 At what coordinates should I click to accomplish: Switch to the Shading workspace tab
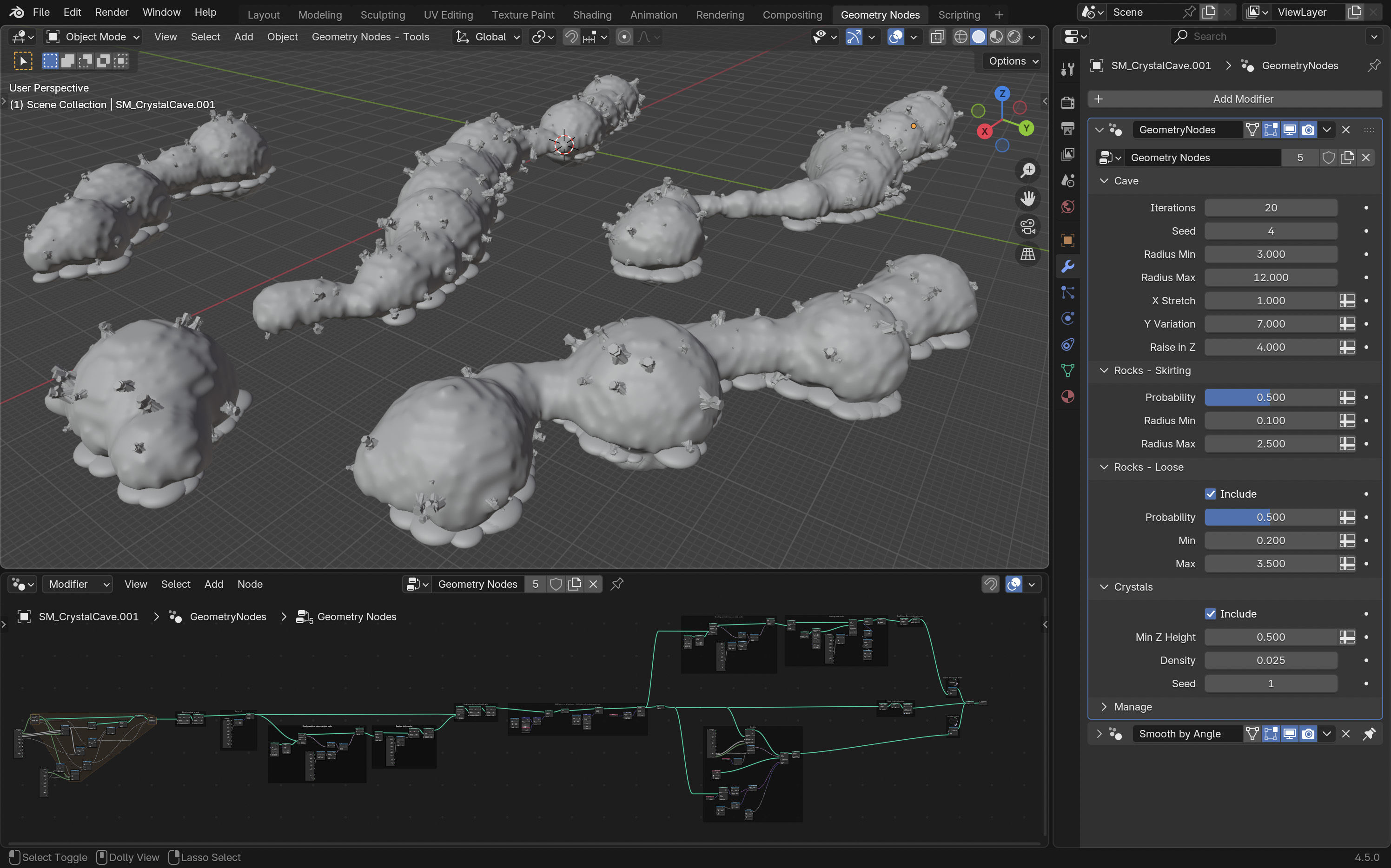(591, 15)
